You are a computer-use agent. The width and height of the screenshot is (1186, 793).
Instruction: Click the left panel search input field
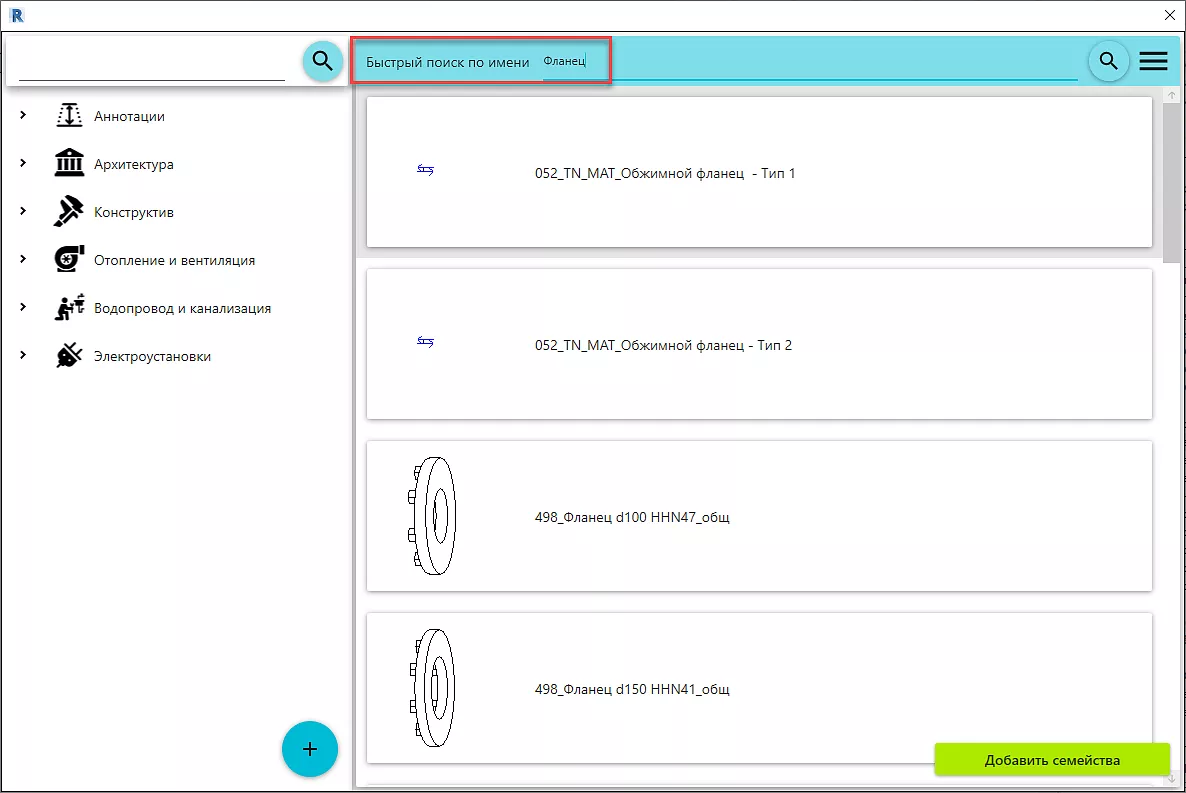(x=152, y=64)
